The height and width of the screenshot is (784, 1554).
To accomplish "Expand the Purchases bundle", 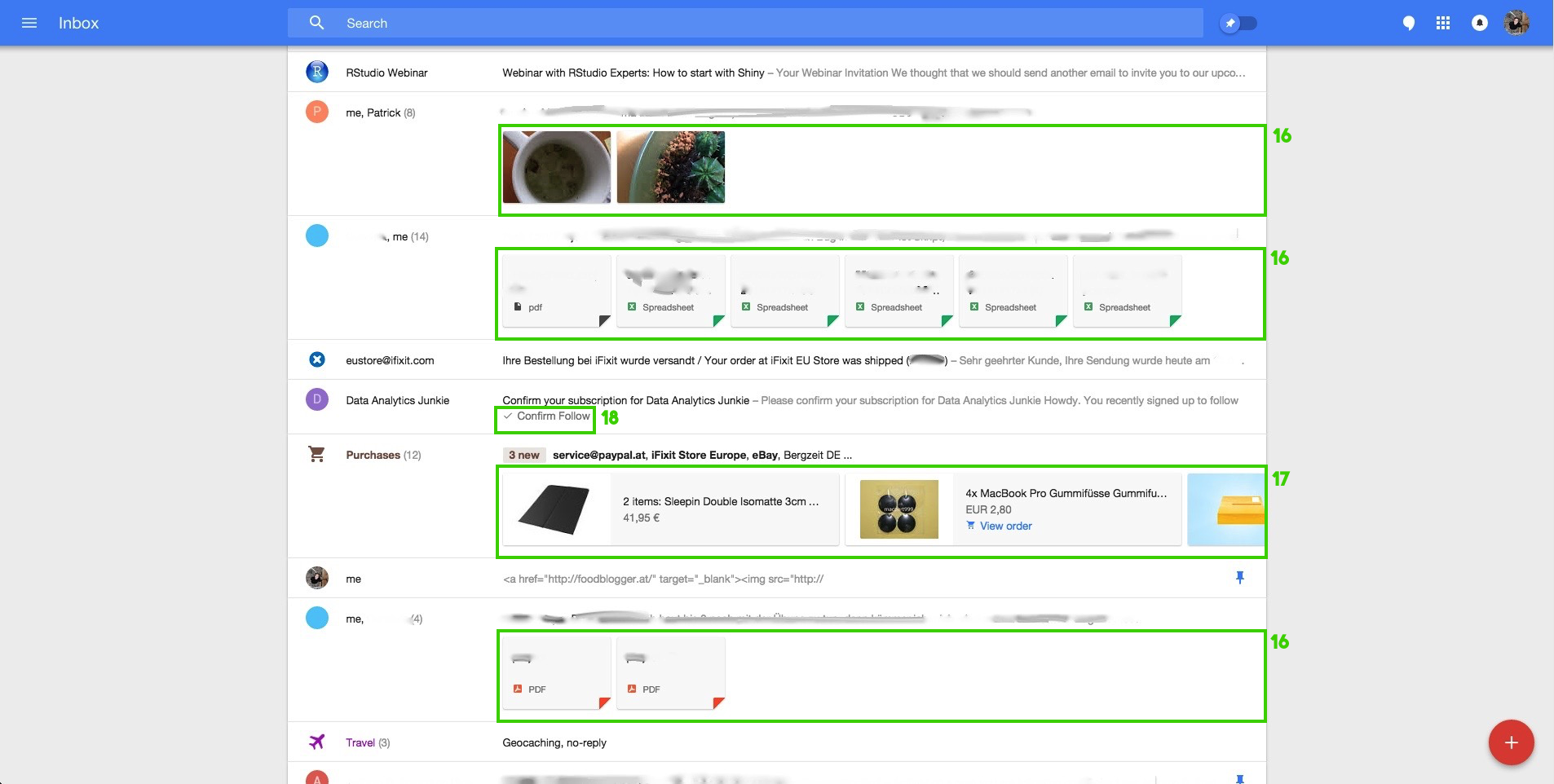I will pos(373,455).
